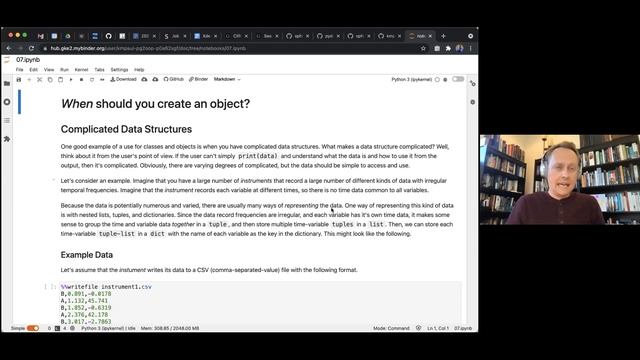Click the 07.ipynb title above the menu bar

[28, 60]
